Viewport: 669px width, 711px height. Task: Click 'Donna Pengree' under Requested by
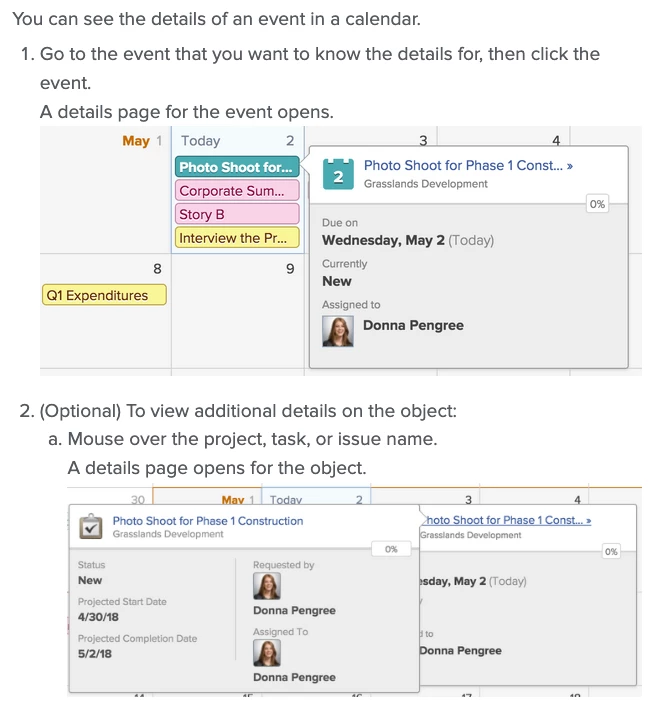coord(294,610)
